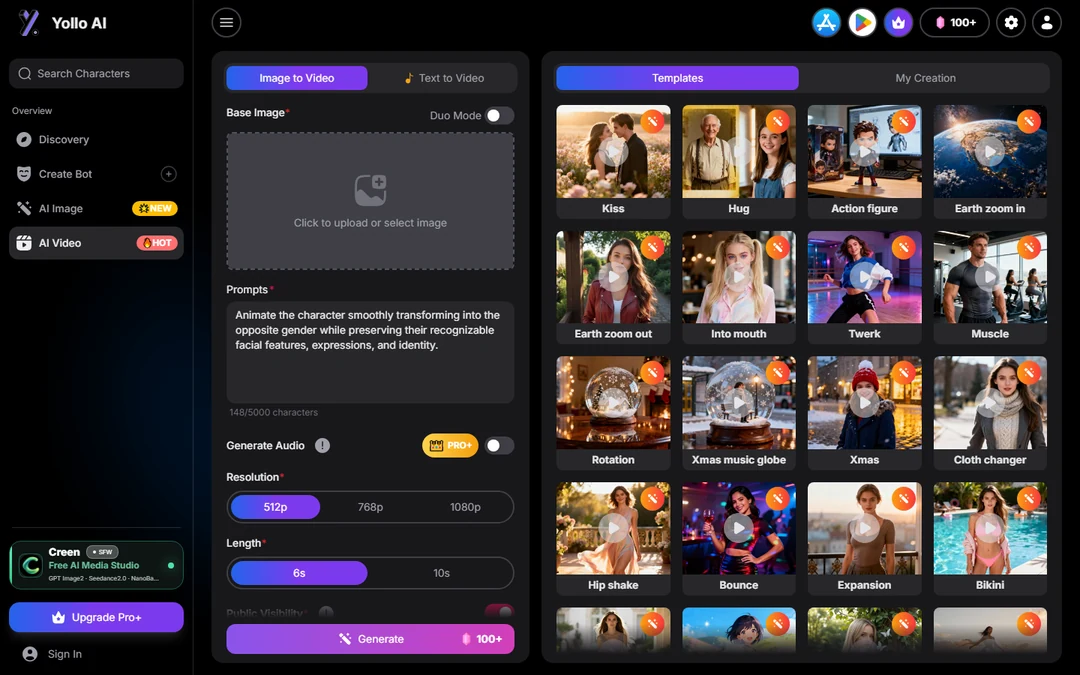The width and height of the screenshot is (1080, 675).
Task: Select 6s video length
Action: pos(299,573)
